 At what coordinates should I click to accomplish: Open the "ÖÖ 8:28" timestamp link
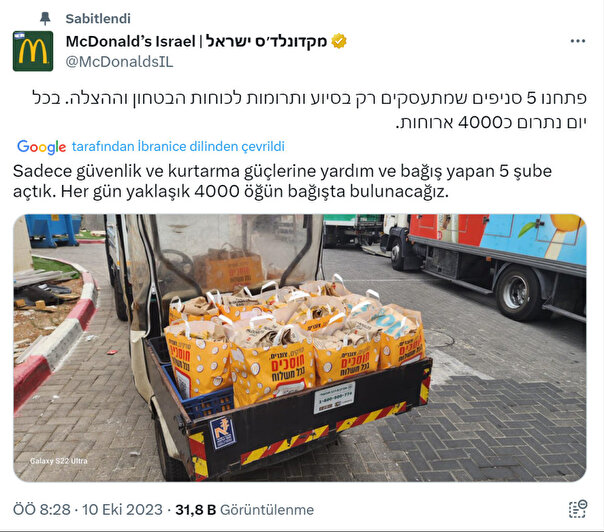click(x=42, y=510)
